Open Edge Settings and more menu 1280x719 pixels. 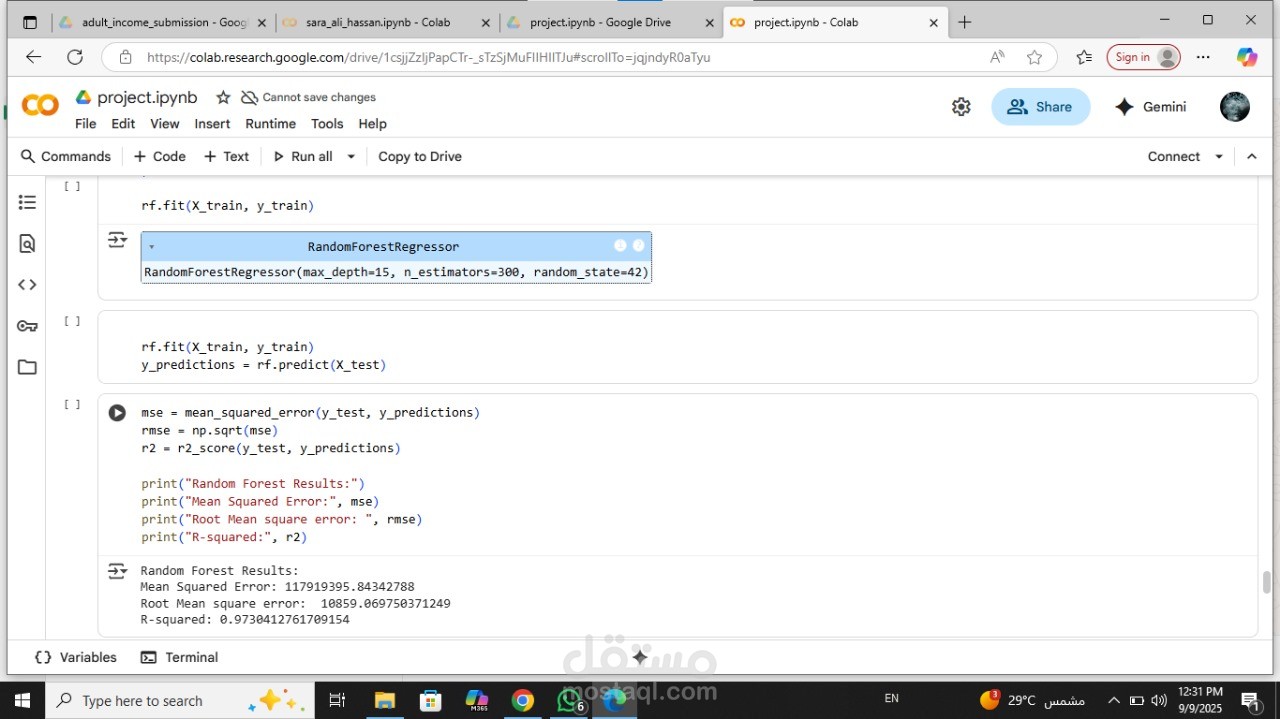tap(1203, 57)
